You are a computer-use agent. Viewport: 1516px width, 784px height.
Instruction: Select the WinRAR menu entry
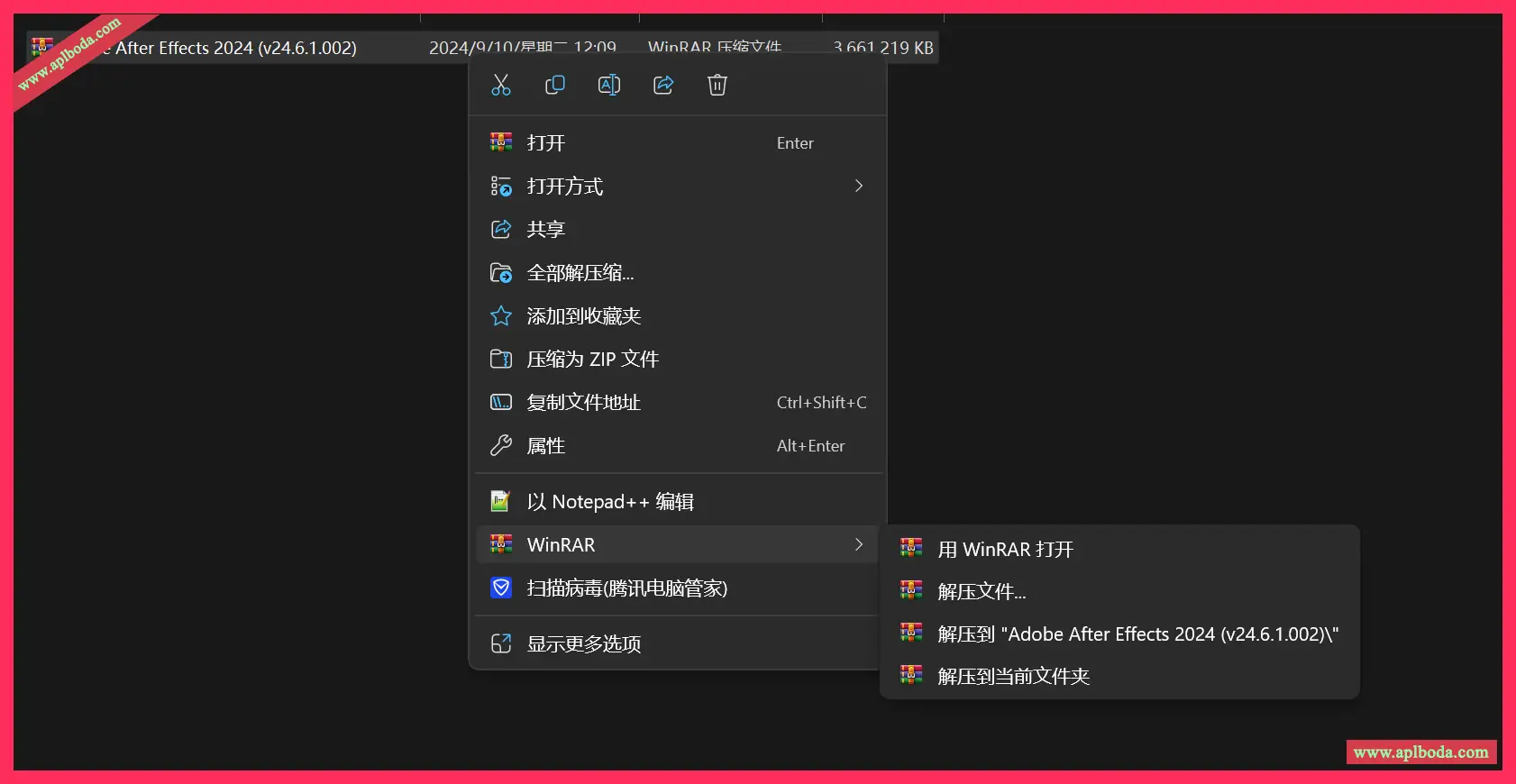[x=677, y=544]
